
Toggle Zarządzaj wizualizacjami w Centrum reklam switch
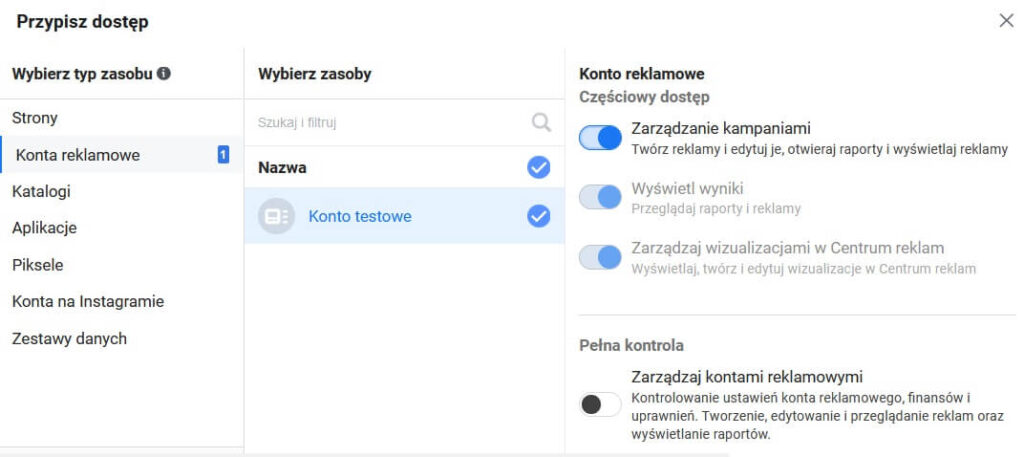coord(600,257)
